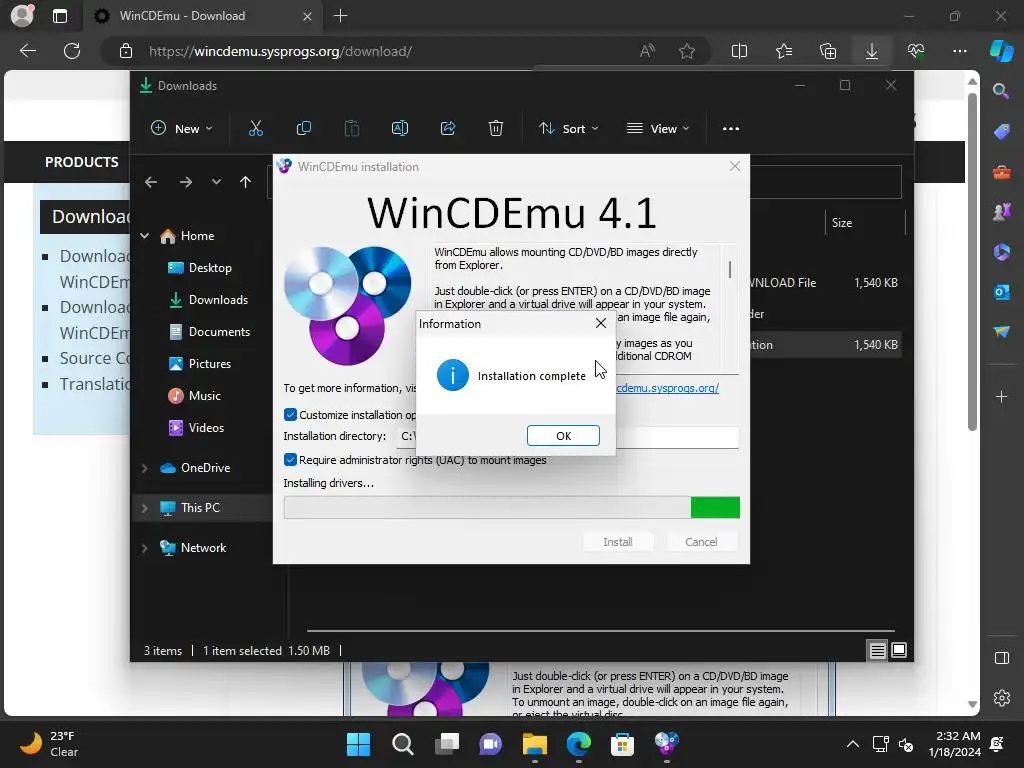The height and width of the screenshot is (768, 1024).
Task: Refresh the WinCDEmu download page
Action: [72, 51]
